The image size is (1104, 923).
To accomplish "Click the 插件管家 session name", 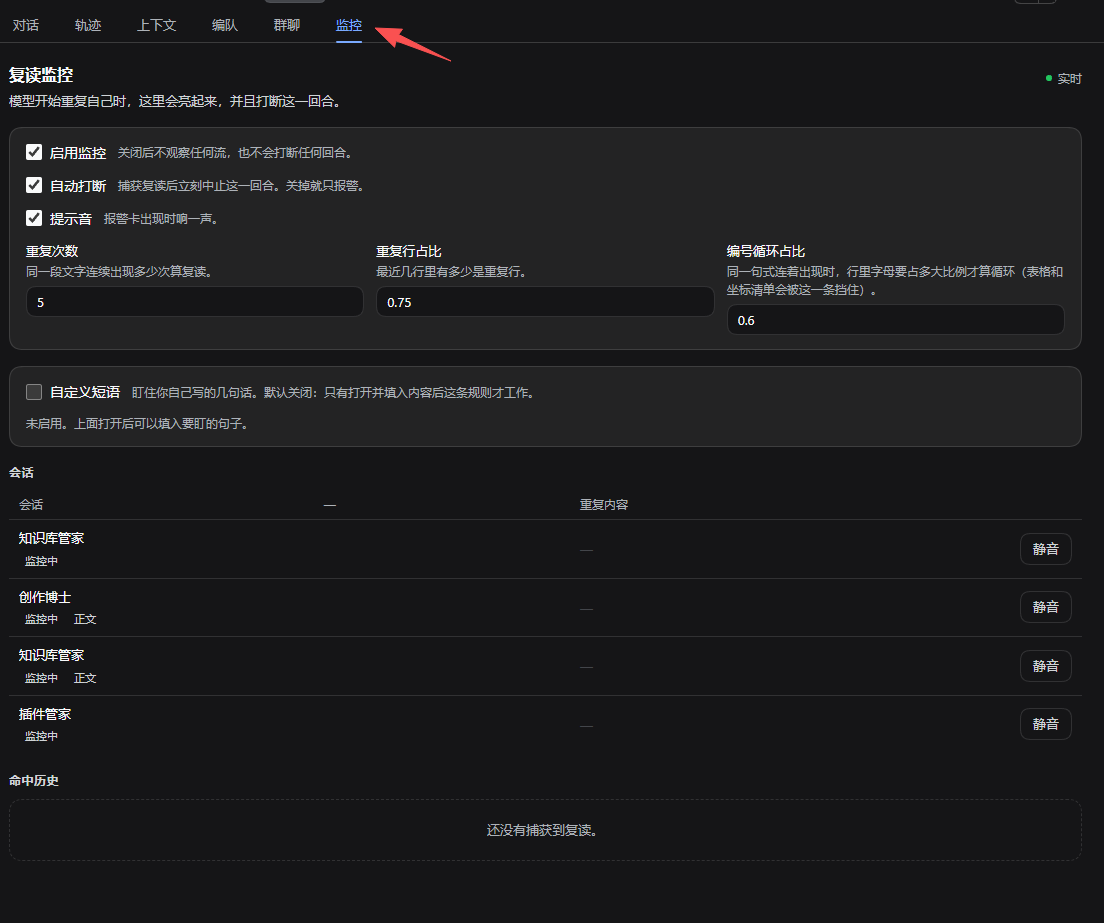I will point(45,714).
